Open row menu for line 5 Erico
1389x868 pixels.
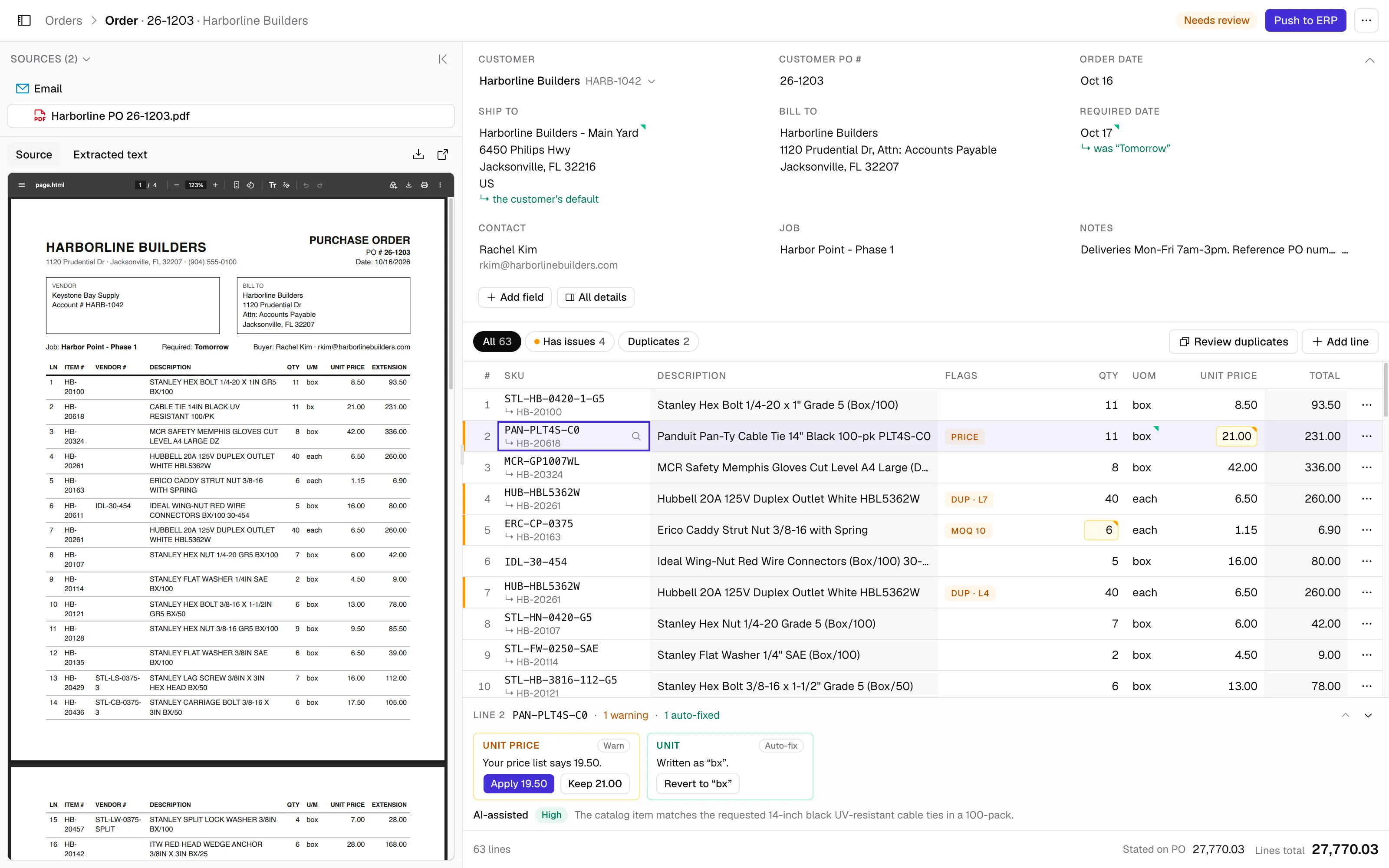(x=1366, y=530)
